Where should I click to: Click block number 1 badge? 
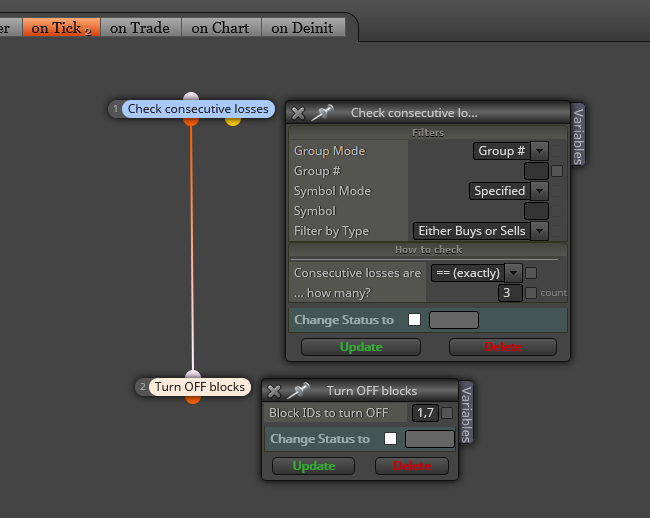click(x=116, y=109)
